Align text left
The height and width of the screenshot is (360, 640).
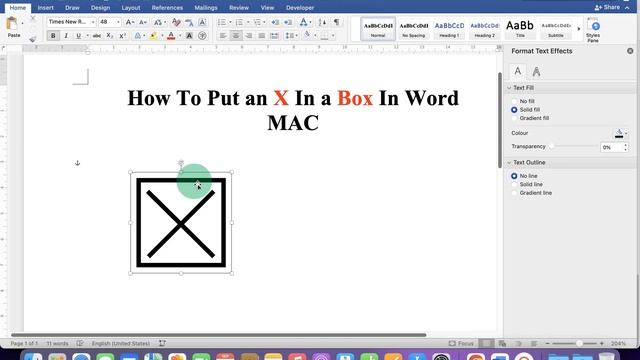click(223, 36)
